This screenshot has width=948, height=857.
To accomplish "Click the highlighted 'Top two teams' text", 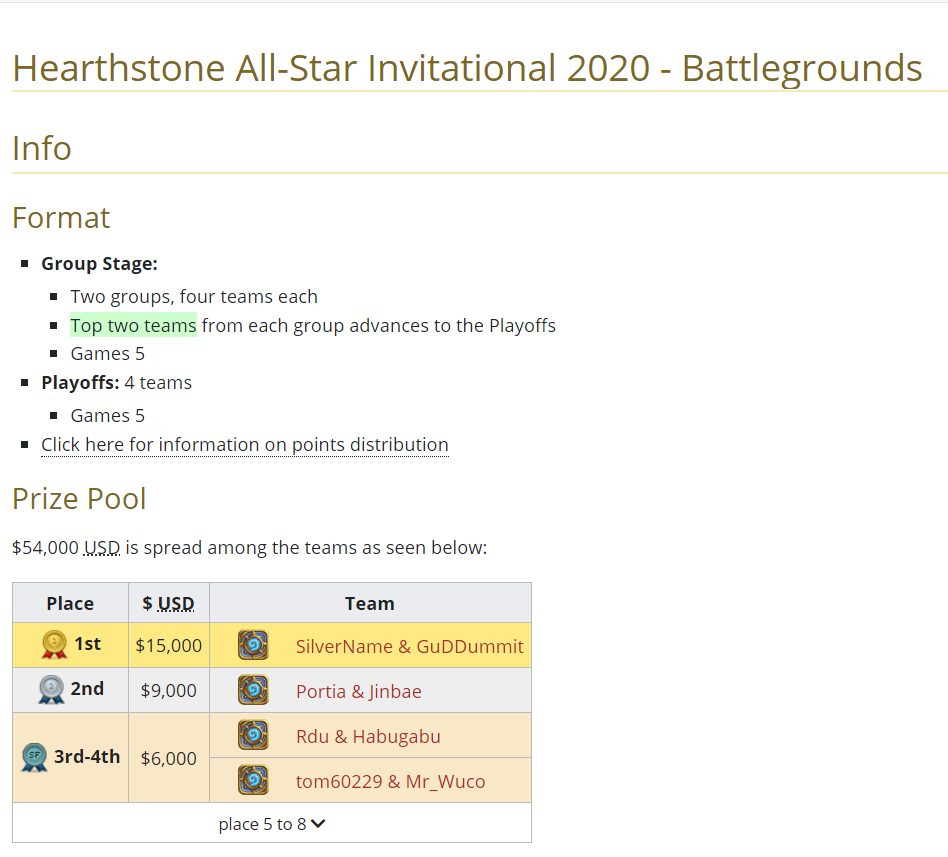I will (x=133, y=325).
